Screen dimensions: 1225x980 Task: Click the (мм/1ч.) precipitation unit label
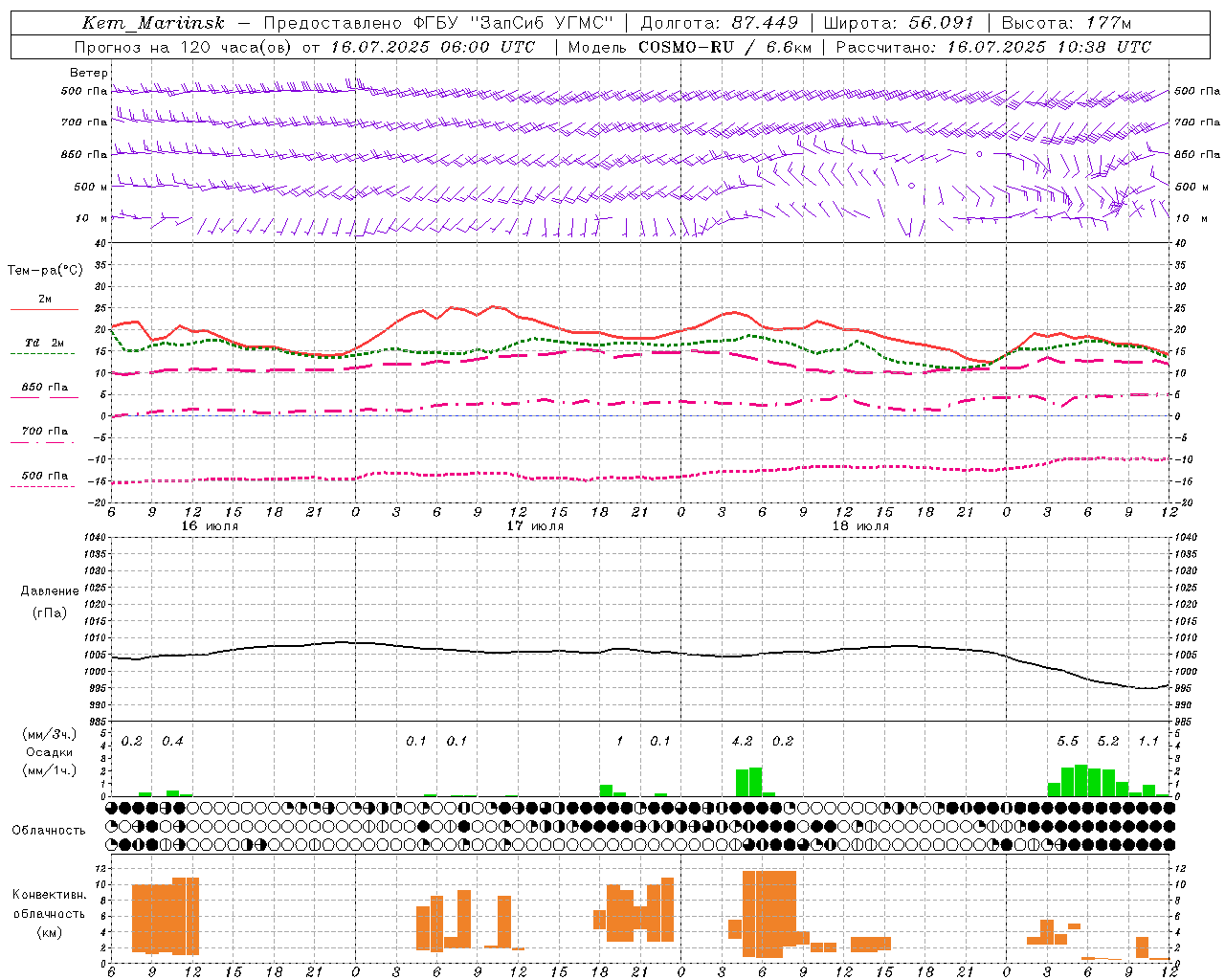click(x=50, y=770)
